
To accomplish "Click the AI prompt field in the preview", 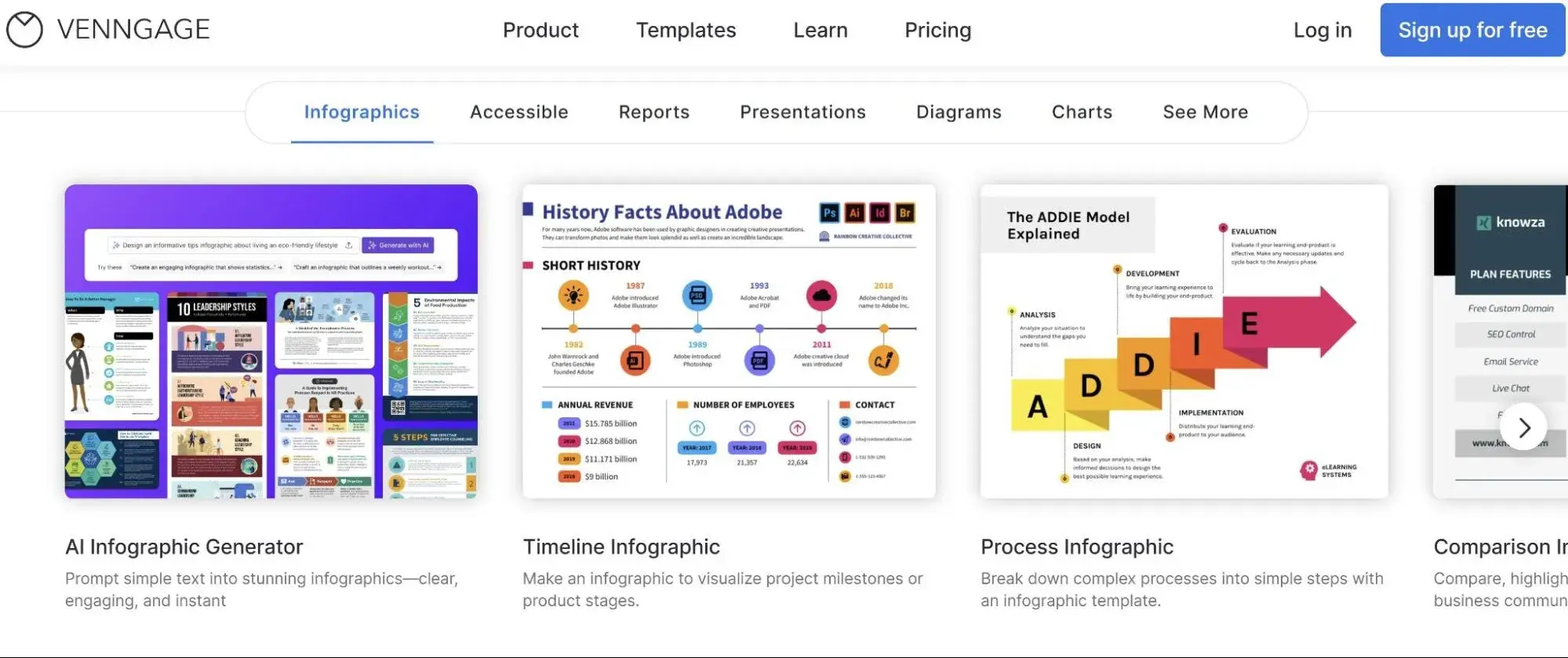I will tap(233, 245).
